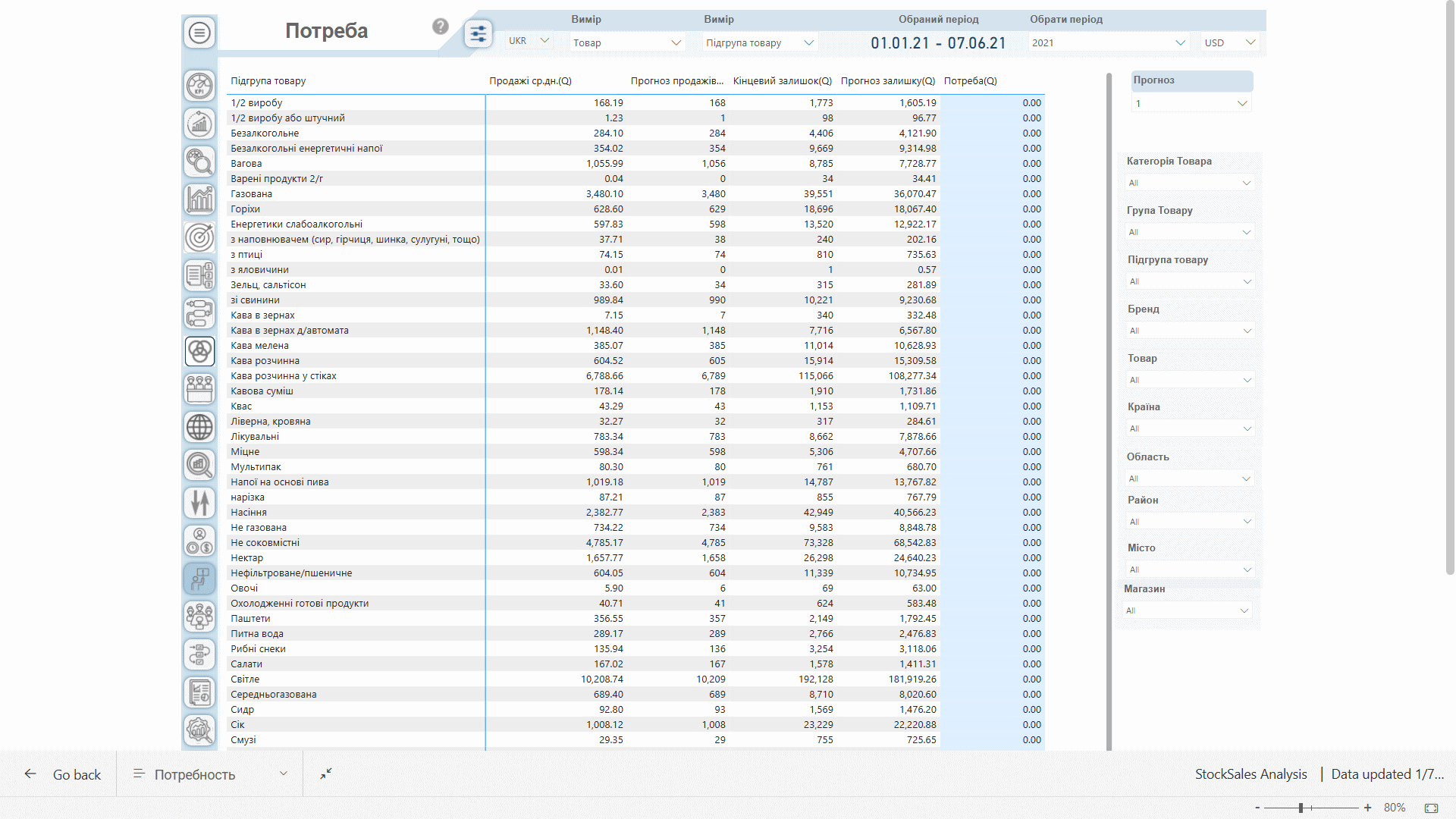Expand the UKR language dropdown
The width and height of the screenshot is (1456, 819).
coord(529,41)
